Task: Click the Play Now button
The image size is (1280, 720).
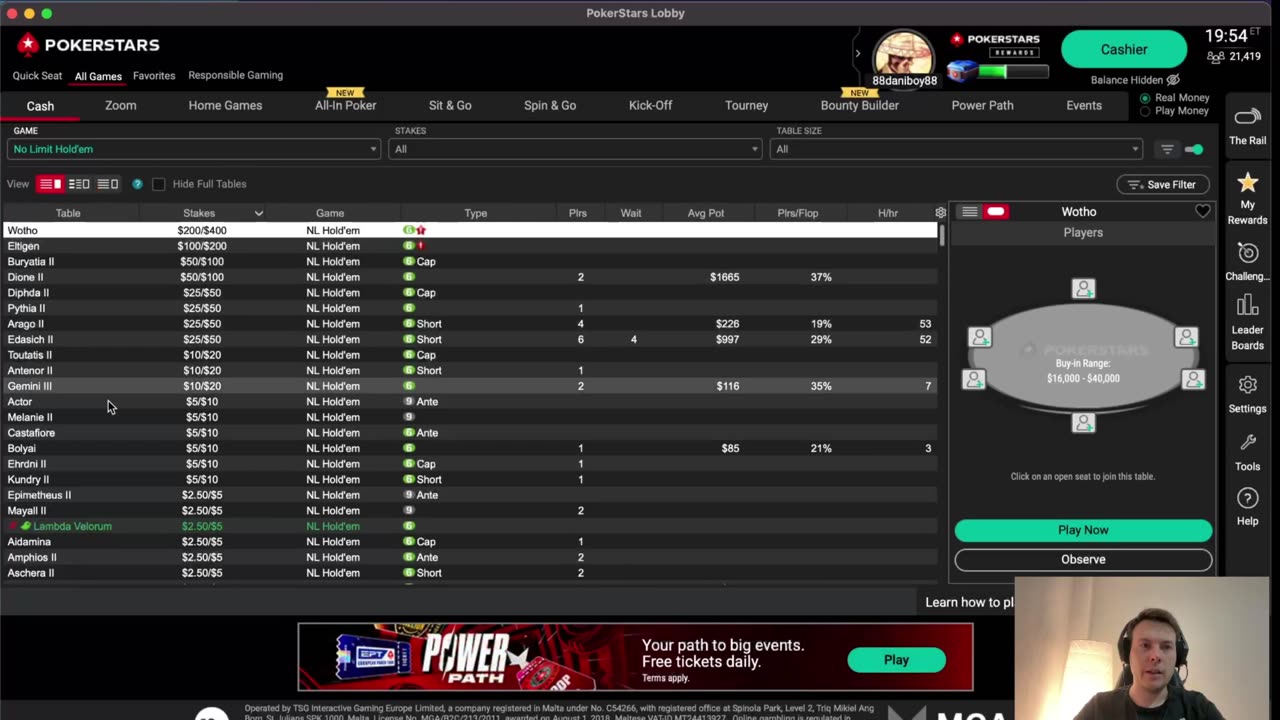Action: (x=1083, y=530)
